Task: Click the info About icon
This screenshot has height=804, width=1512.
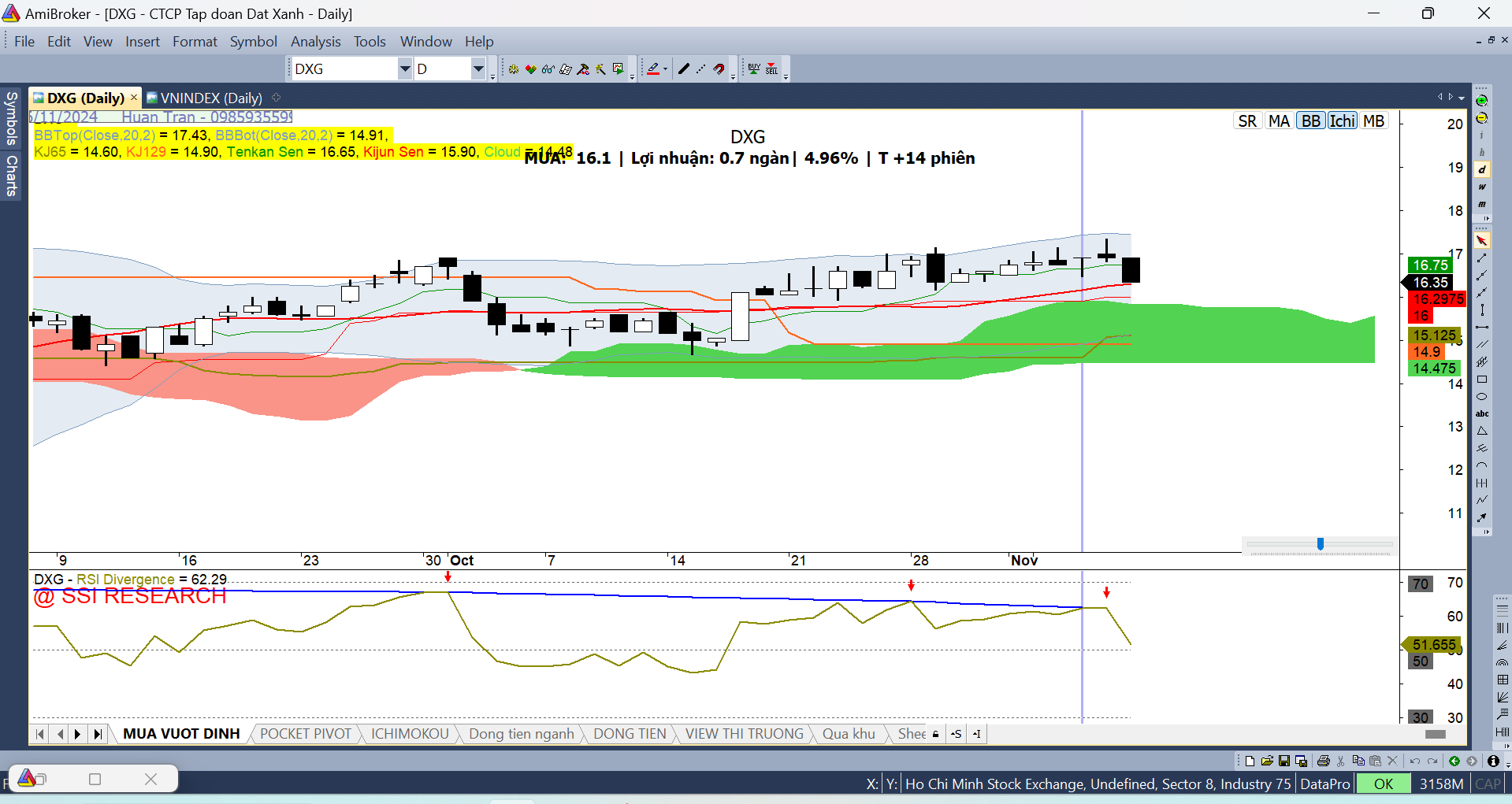Action: click(1493, 761)
